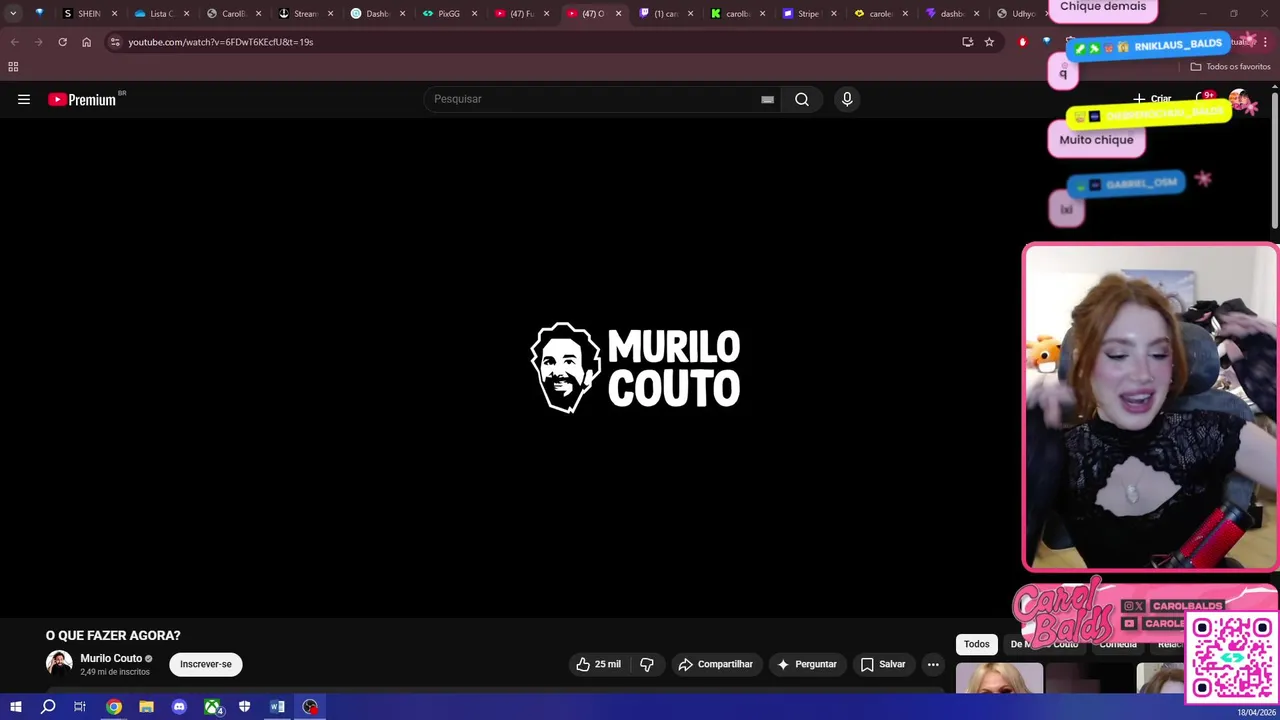This screenshot has height=720, width=1280.
Task: Open the Xbox app from the taskbar
Action: 212,707
